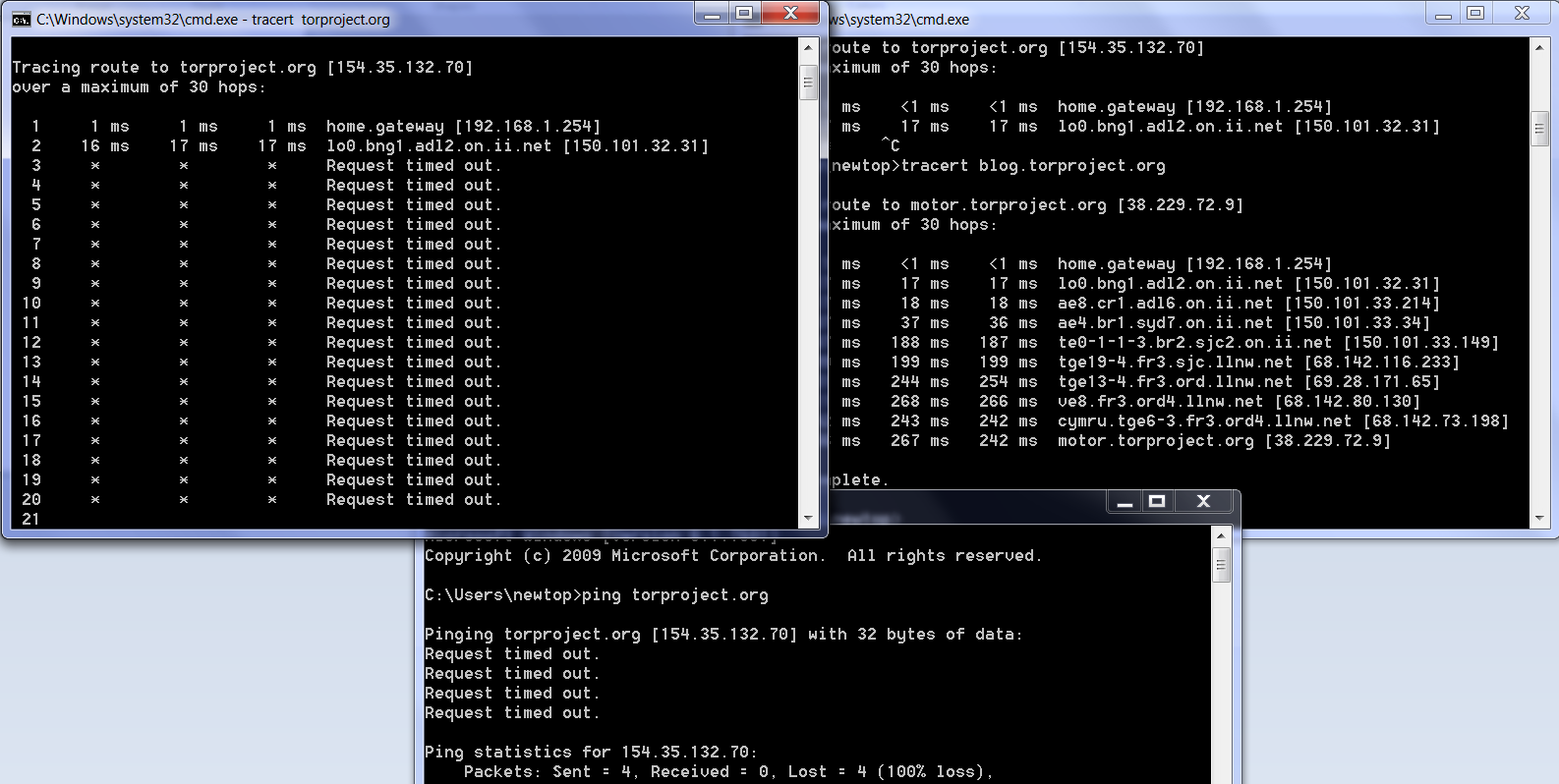1559x784 pixels.
Task: Click the title 'C:\Windows\system32\cmd.exe - tracert torproject.org'
Action: (213, 20)
